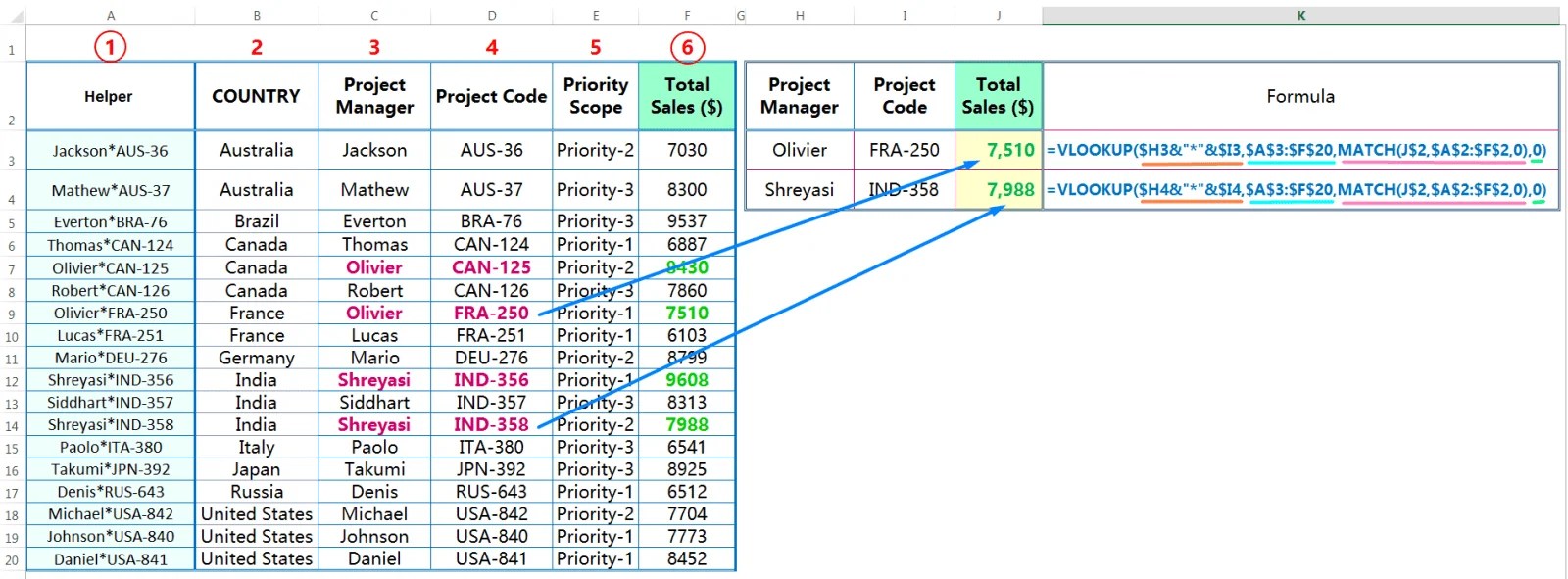Click total sales value 8452
Screen dimensions: 1568x579
pyautogui.click(x=687, y=559)
